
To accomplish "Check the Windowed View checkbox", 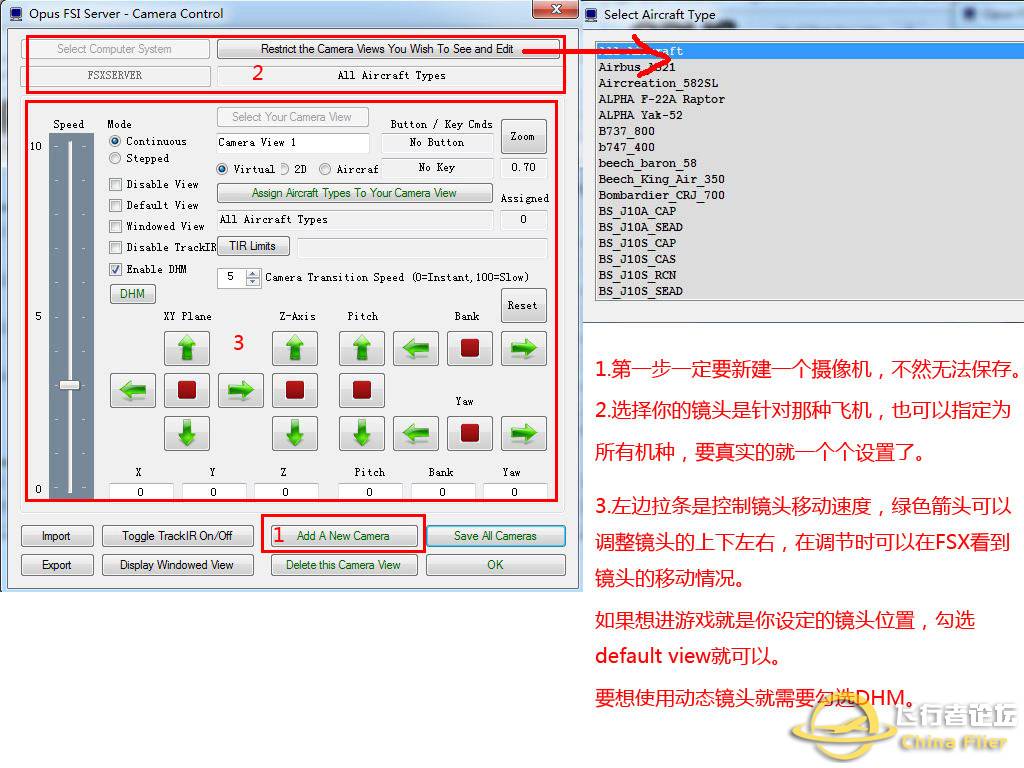I will tap(116, 227).
